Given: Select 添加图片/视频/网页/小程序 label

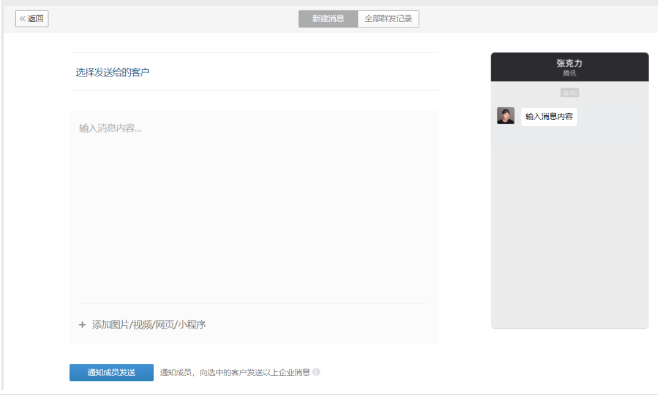Looking at the screenshot, I should (x=149, y=325).
